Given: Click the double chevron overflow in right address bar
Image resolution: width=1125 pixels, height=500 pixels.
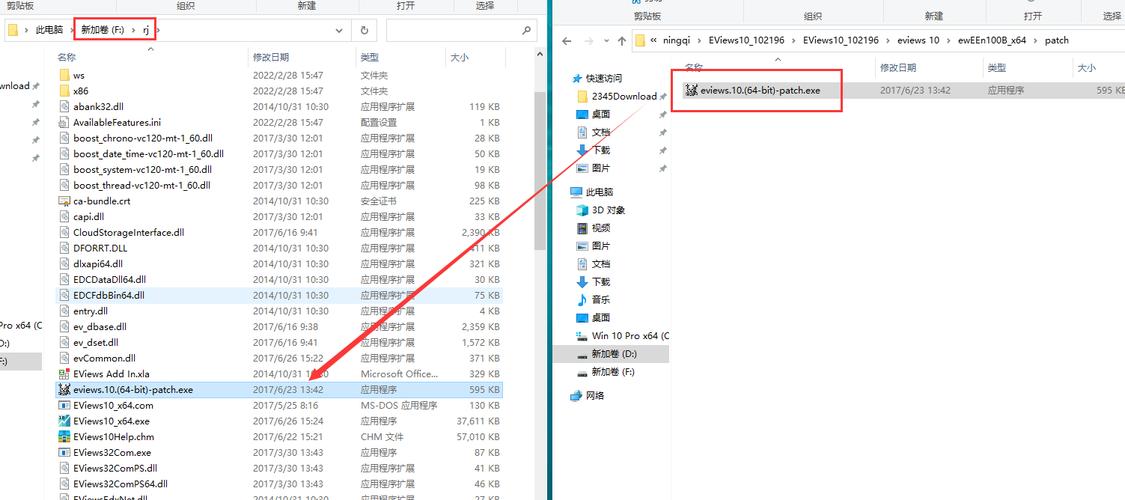Looking at the screenshot, I should pyautogui.click(x=653, y=40).
